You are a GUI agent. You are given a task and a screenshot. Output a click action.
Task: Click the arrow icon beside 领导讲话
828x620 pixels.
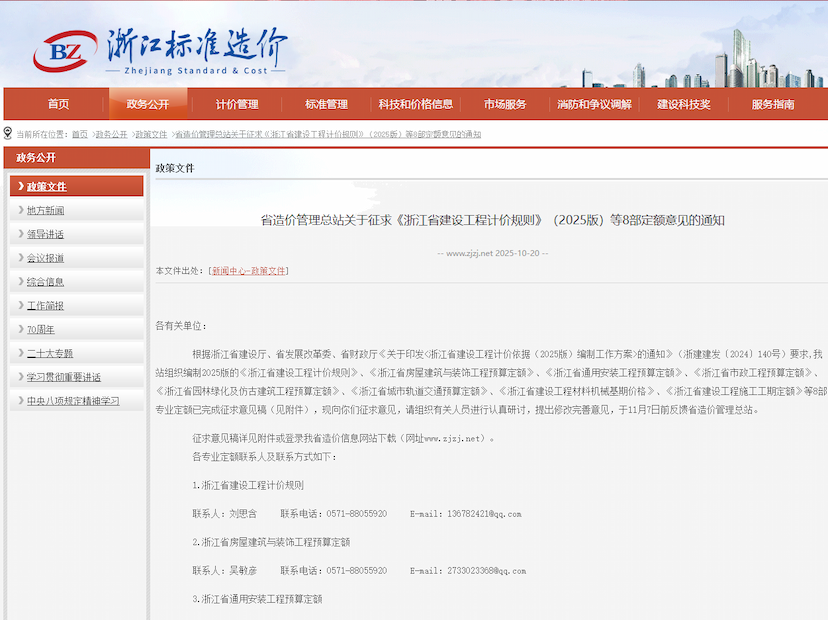click(x=20, y=234)
